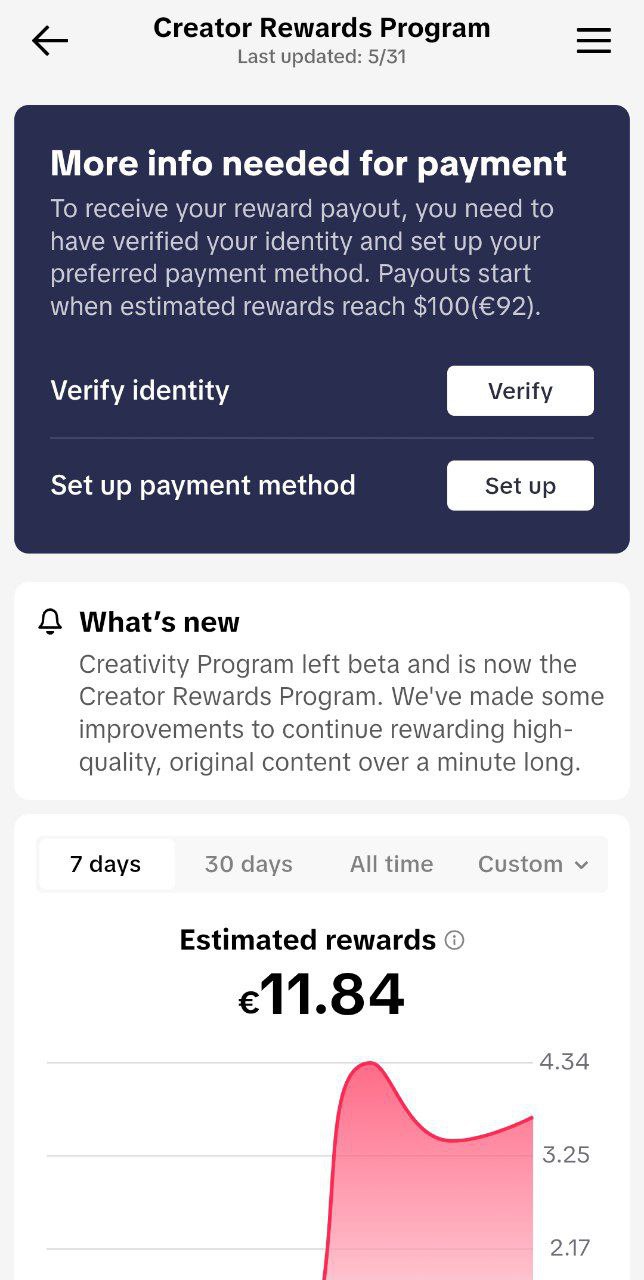Tap the Creator Rewards Program title

pos(322,28)
